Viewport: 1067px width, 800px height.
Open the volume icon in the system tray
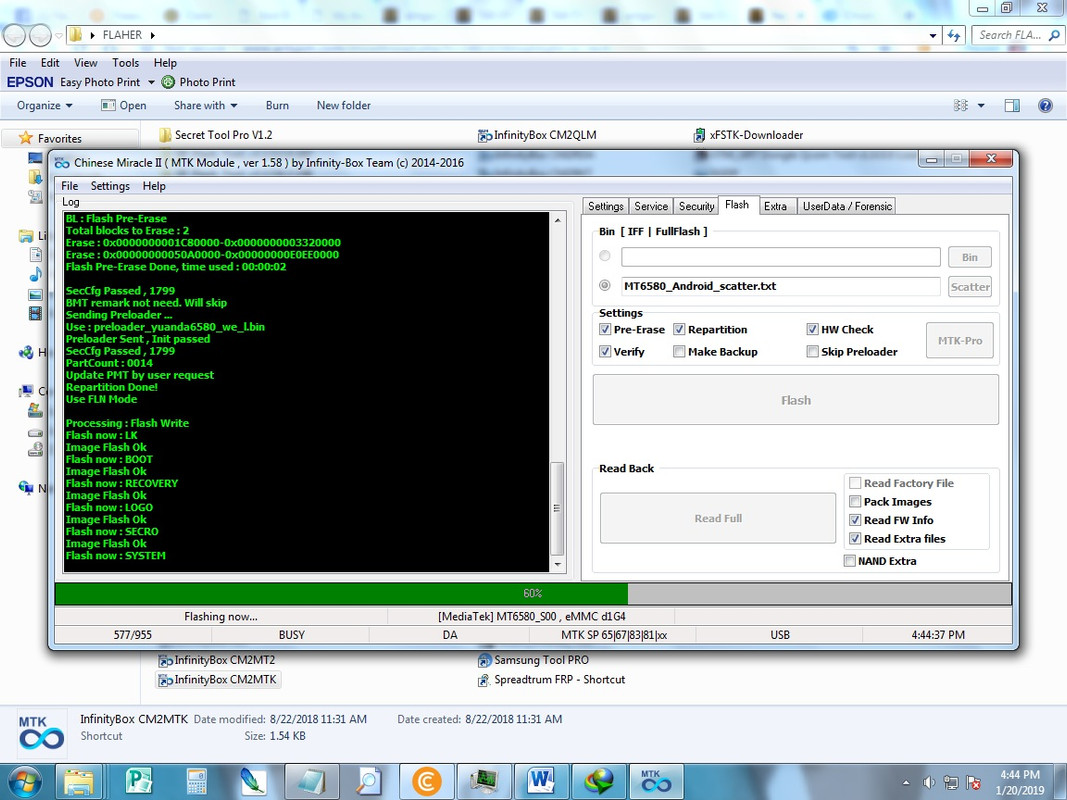click(x=929, y=782)
